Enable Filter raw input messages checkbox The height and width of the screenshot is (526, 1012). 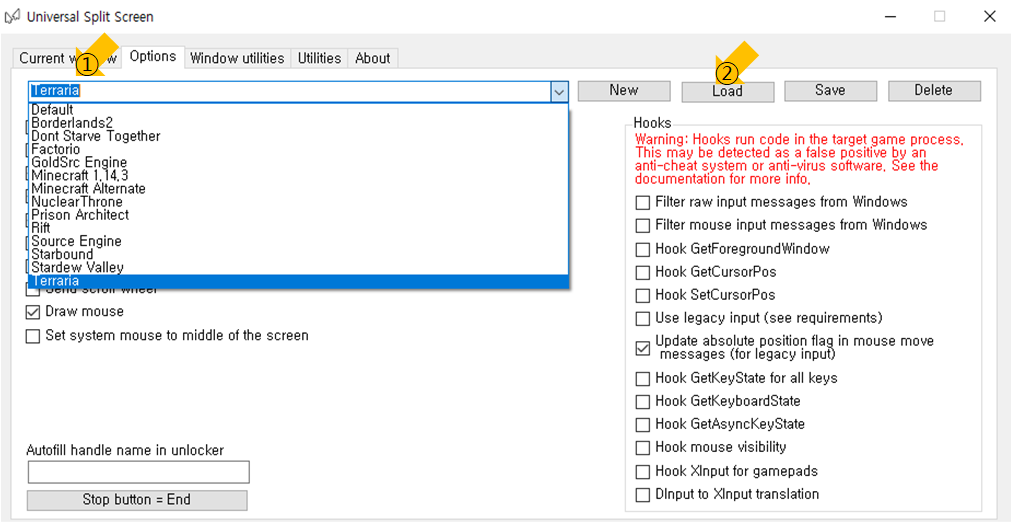[643, 203]
